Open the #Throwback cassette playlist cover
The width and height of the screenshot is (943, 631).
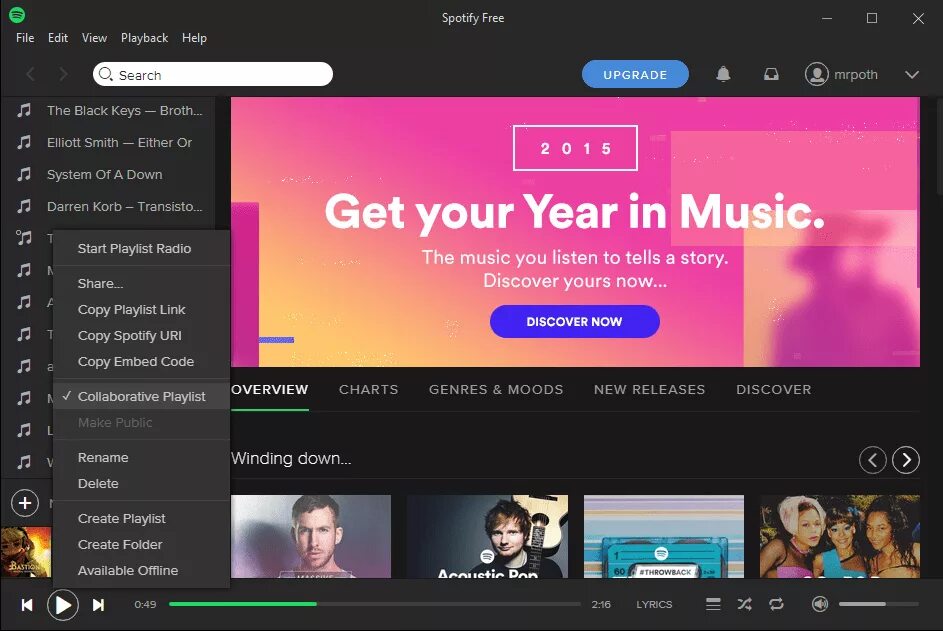coord(664,537)
